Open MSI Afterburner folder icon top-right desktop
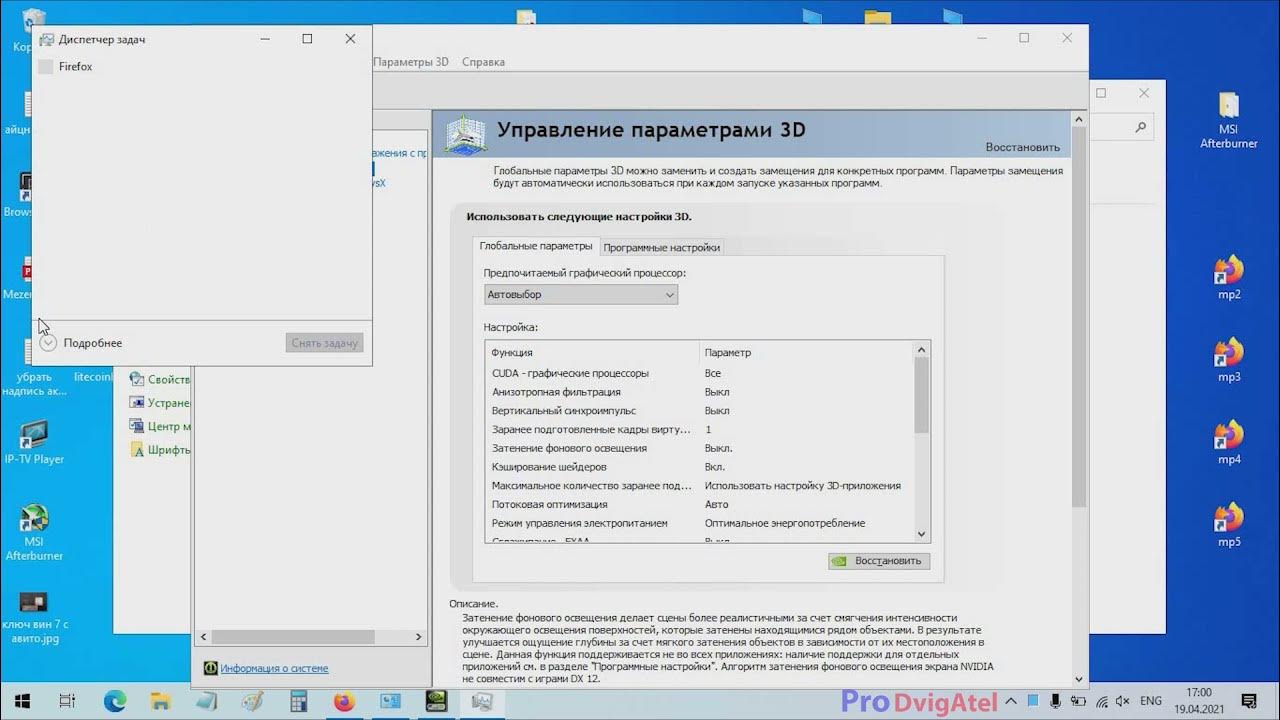1280x720 pixels. [1229, 121]
